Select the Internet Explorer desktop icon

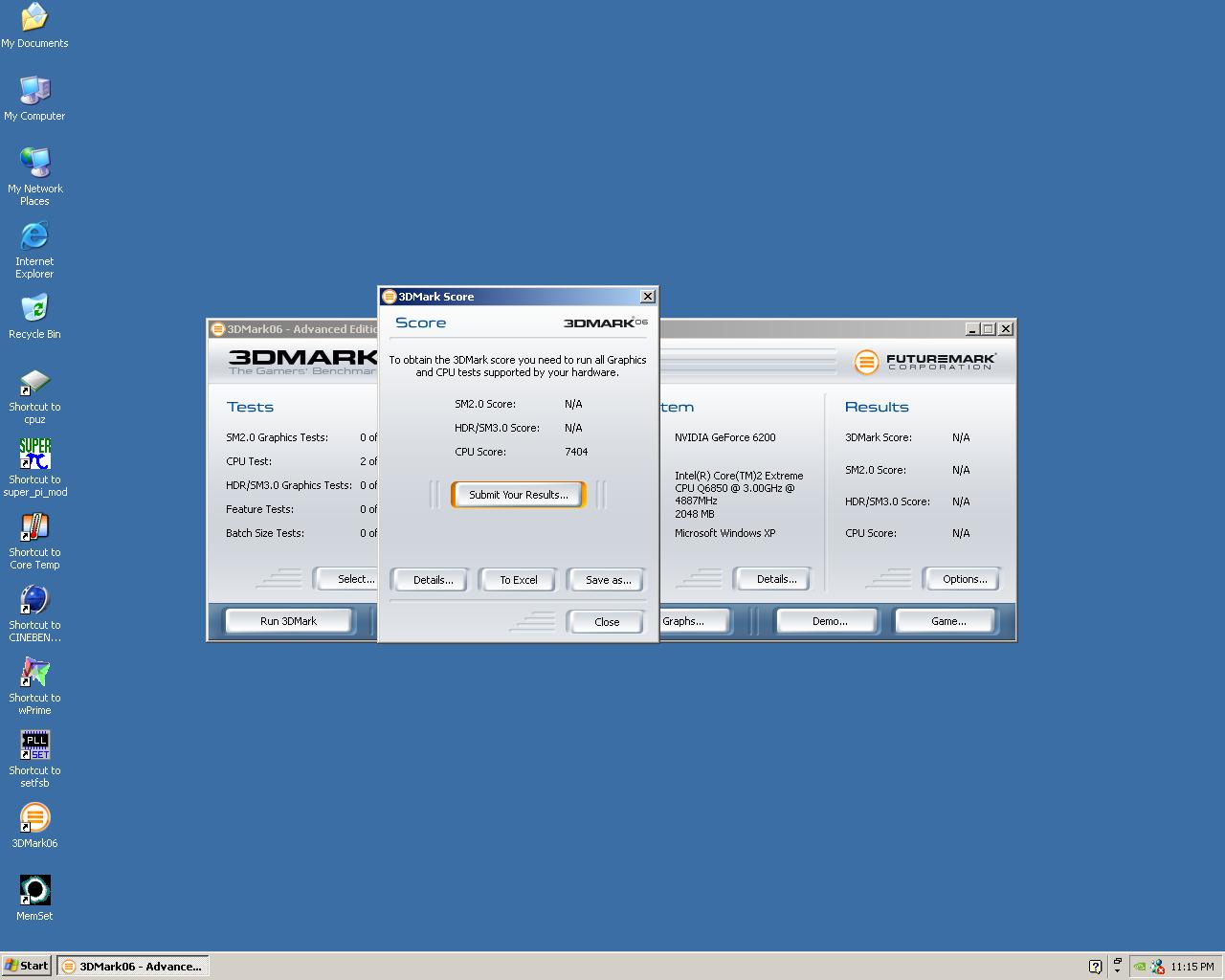(34, 249)
